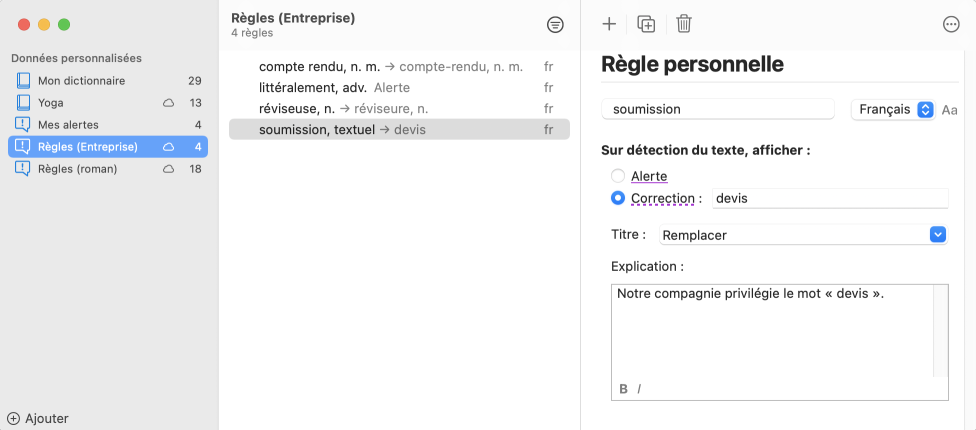This screenshot has height=430, width=976.
Task: Click the duplicate rule icon
Action: click(646, 24)
